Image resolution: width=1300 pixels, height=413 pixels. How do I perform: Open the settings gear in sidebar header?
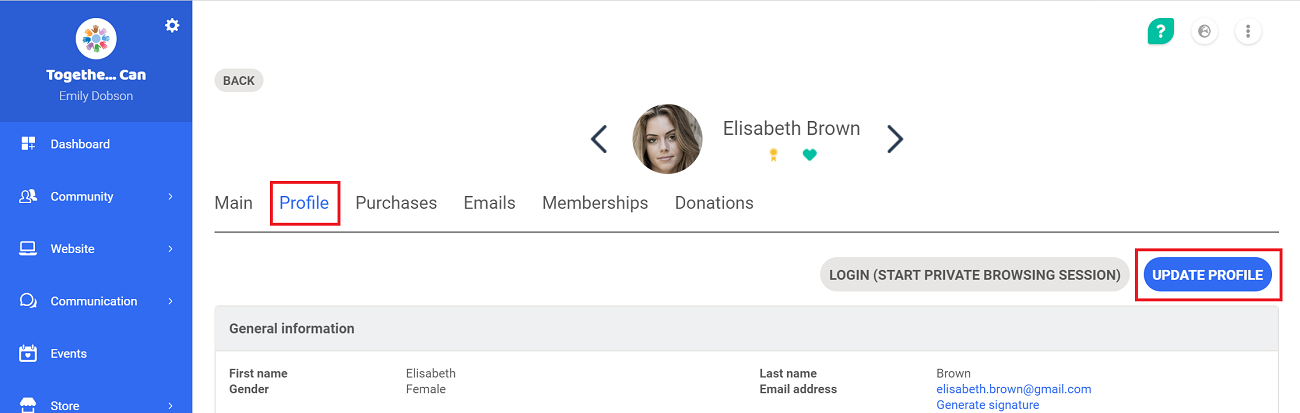[x=172, y=25]
